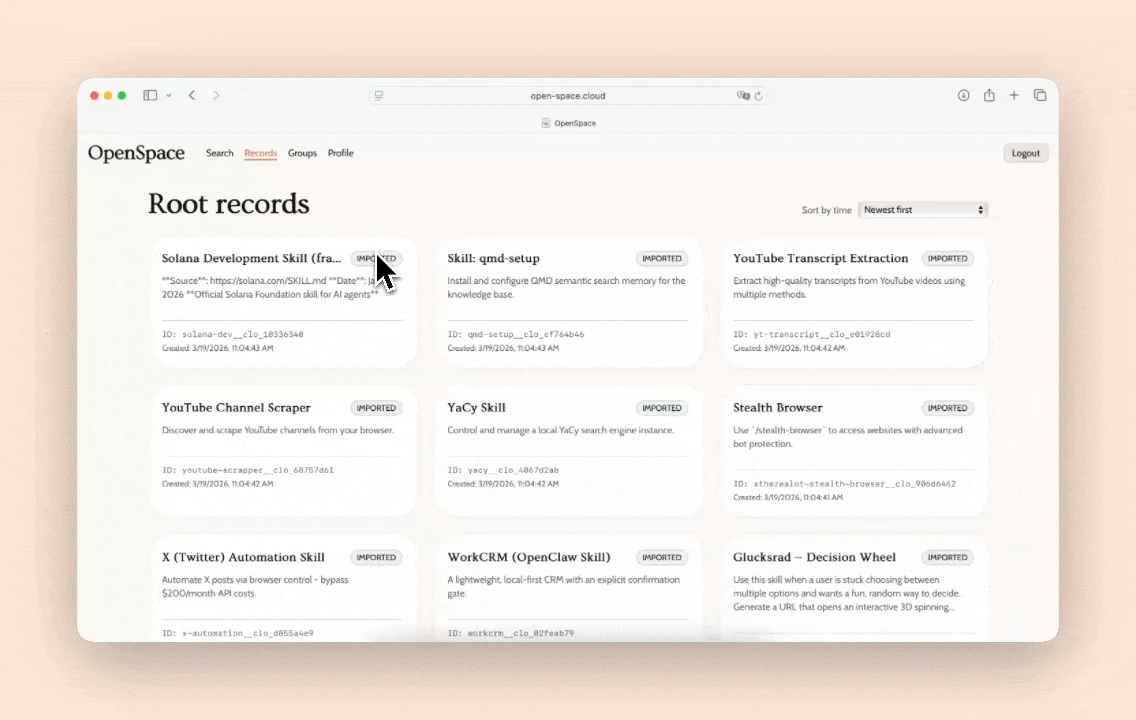Expand the sidebar options chevron
The image size is (1136, 720).
click(168, 96)
